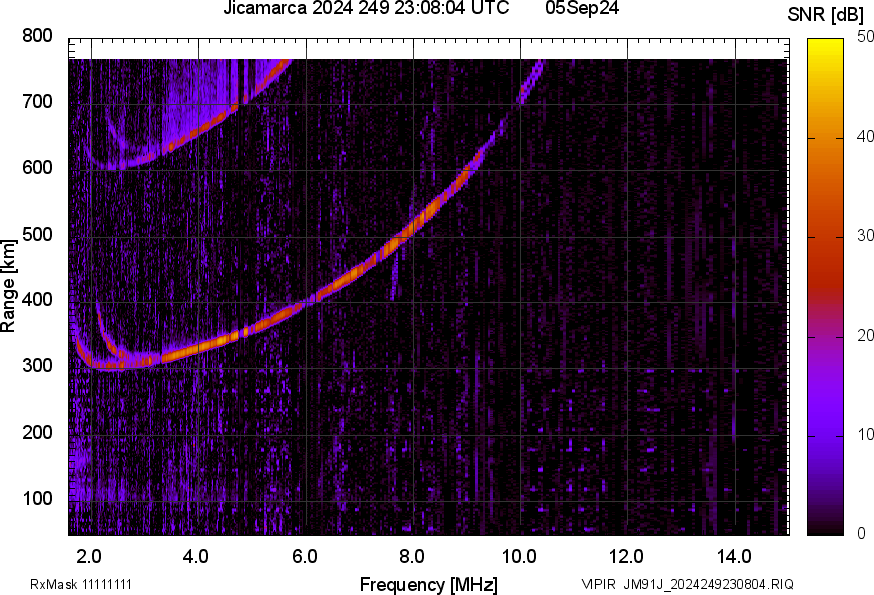
Task: Click the range axis tick '200'
Action: click(37, 432)
